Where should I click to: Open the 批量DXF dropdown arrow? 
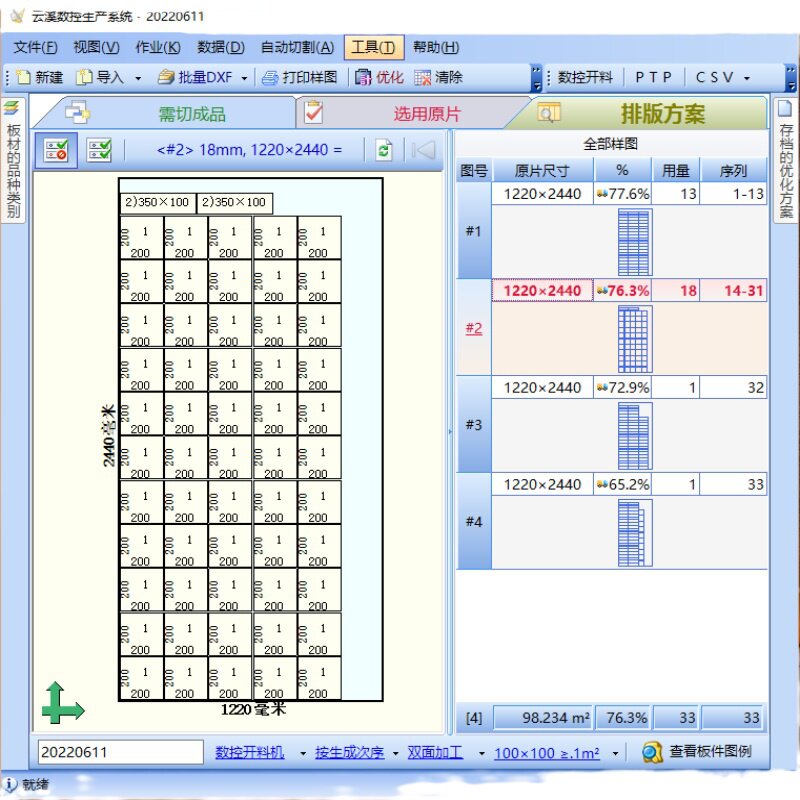244,78
